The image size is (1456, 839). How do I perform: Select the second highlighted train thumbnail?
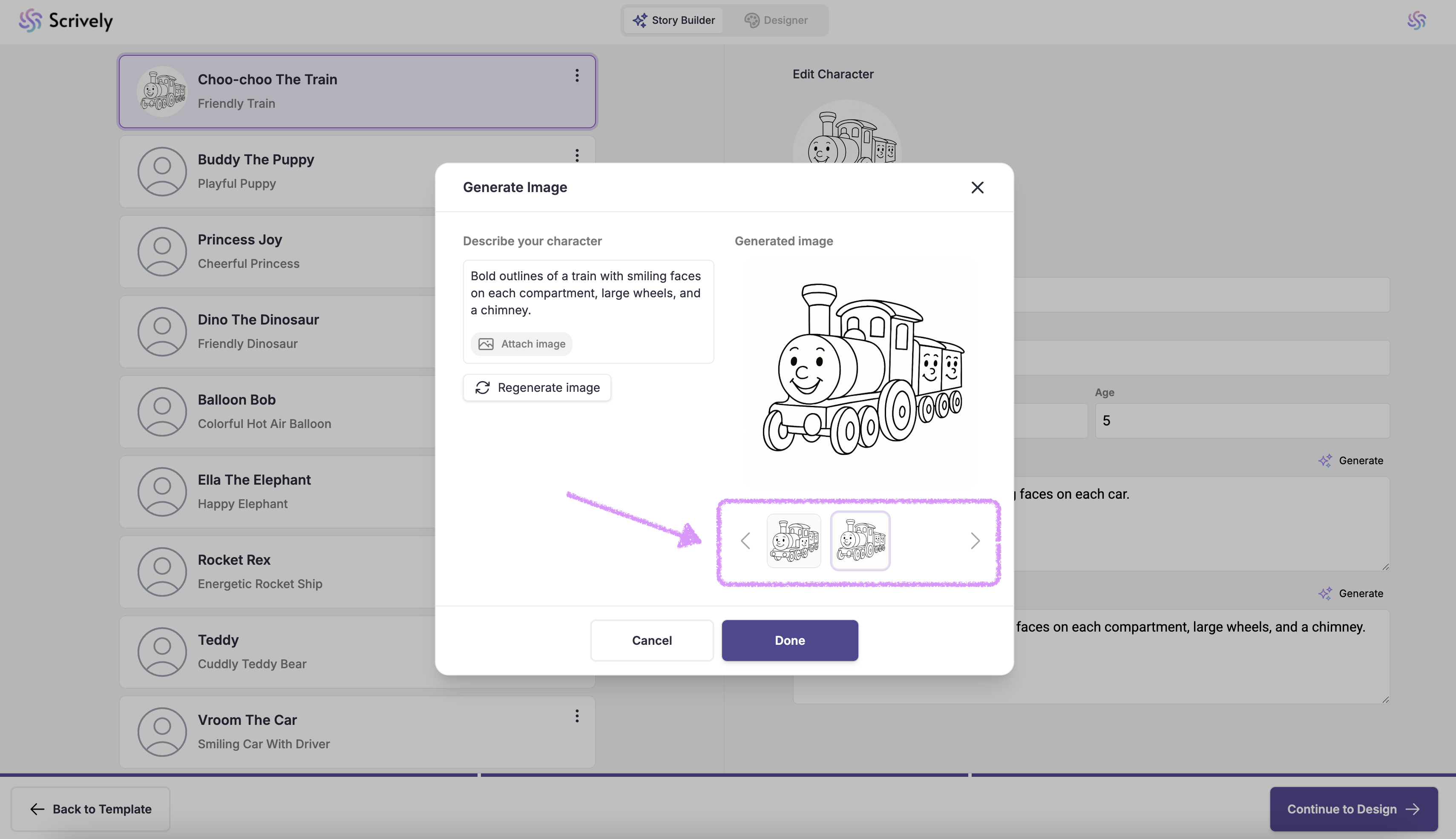[x=860, y=540]
